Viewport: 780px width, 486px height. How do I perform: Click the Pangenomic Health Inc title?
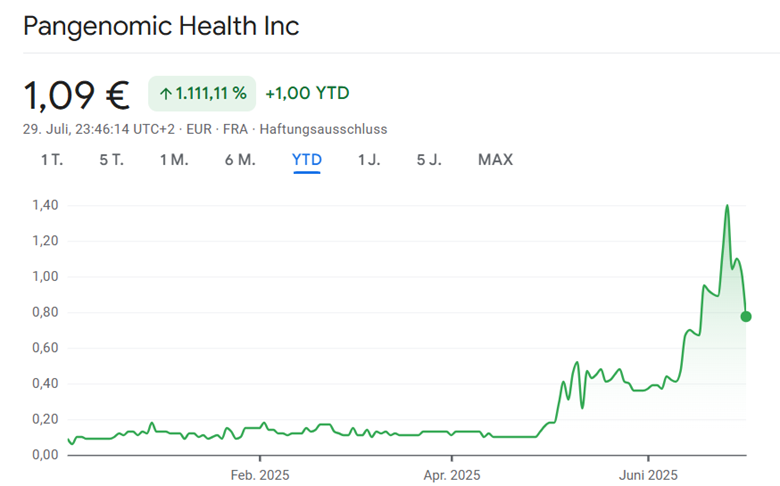pyautogui.click(x=160, y=26)
